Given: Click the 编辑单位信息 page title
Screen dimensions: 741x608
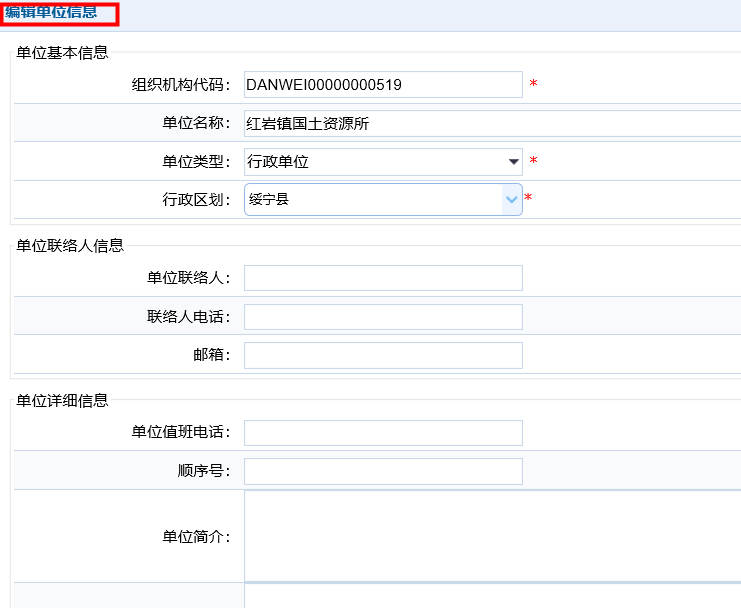Looking at the screenshot, I should [52, 12].
